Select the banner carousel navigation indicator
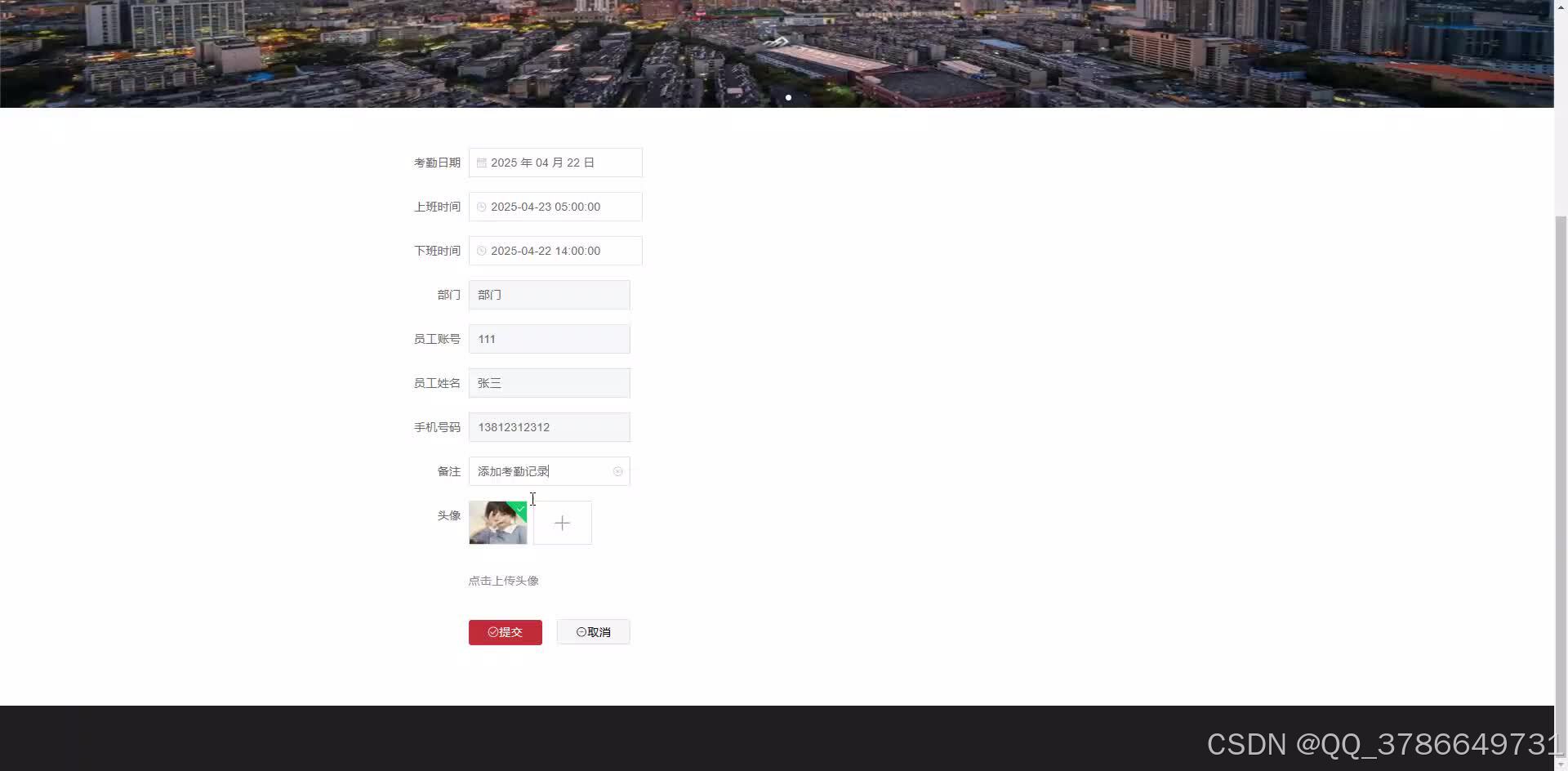Image resolution: width=1568 pixels, height=771 pixels. point(788,97)
